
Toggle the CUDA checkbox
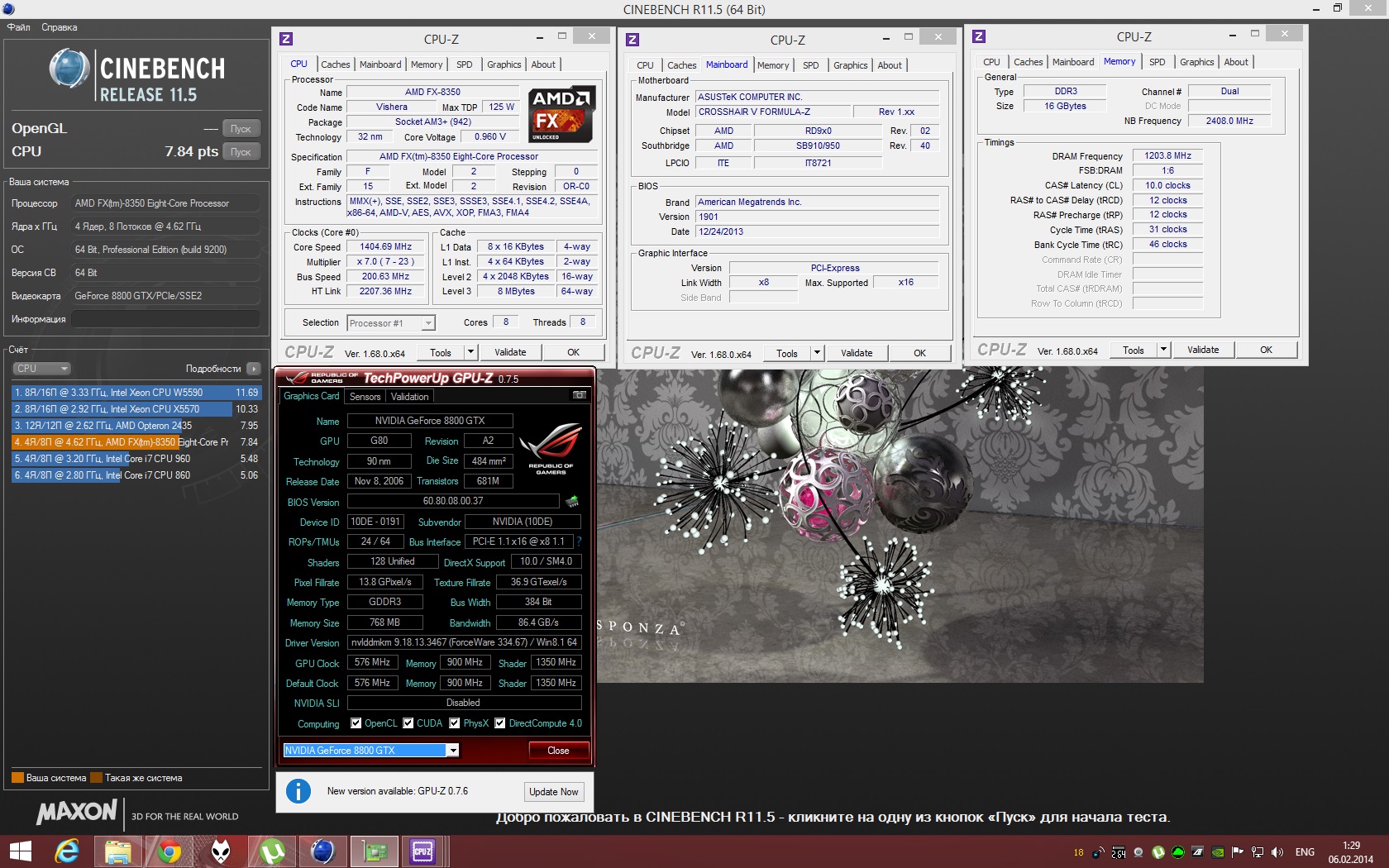pyautogui.click(x=408, y=723)
